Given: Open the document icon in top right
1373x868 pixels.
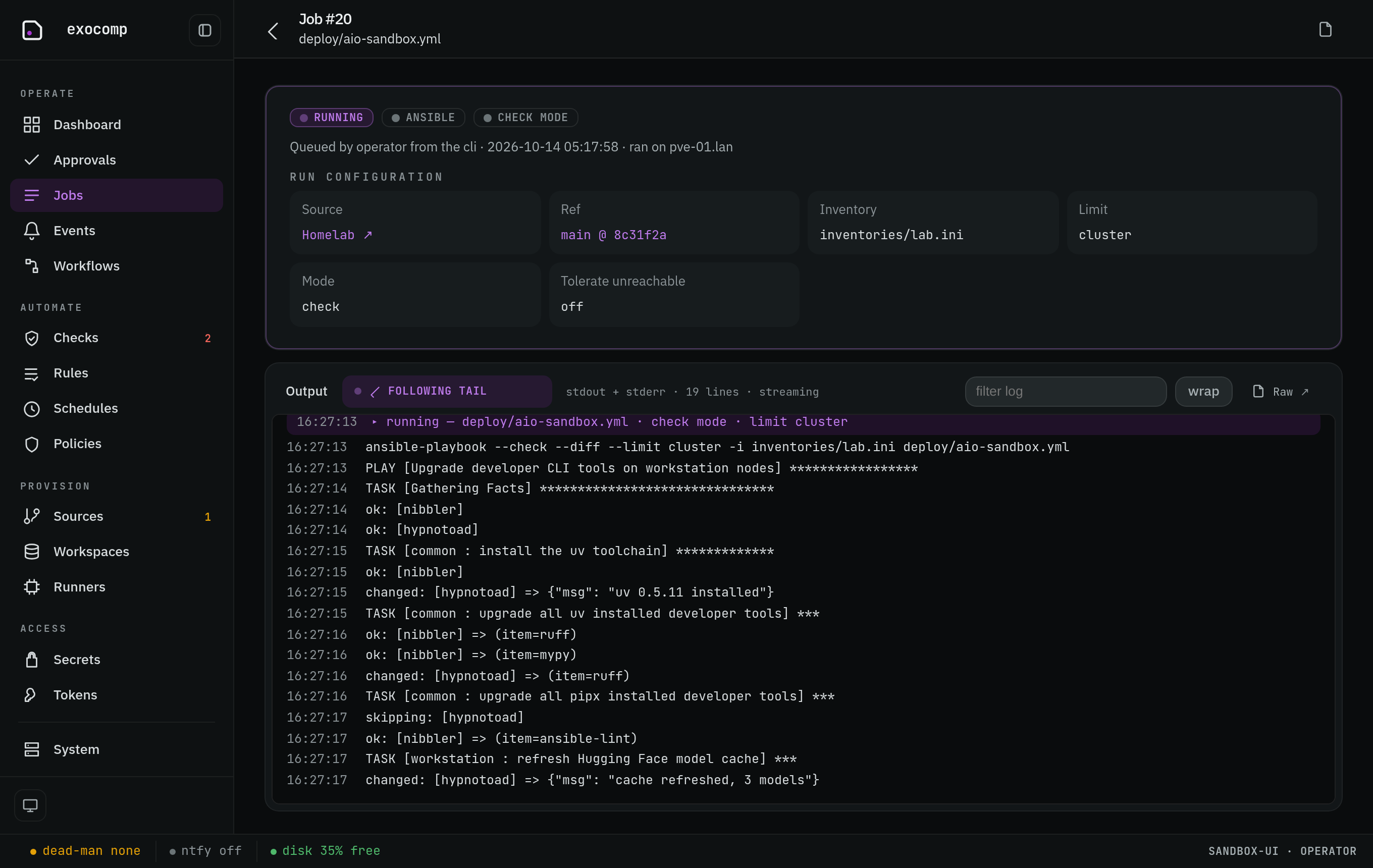Looking at the screenshot, I should (1325, 30).
